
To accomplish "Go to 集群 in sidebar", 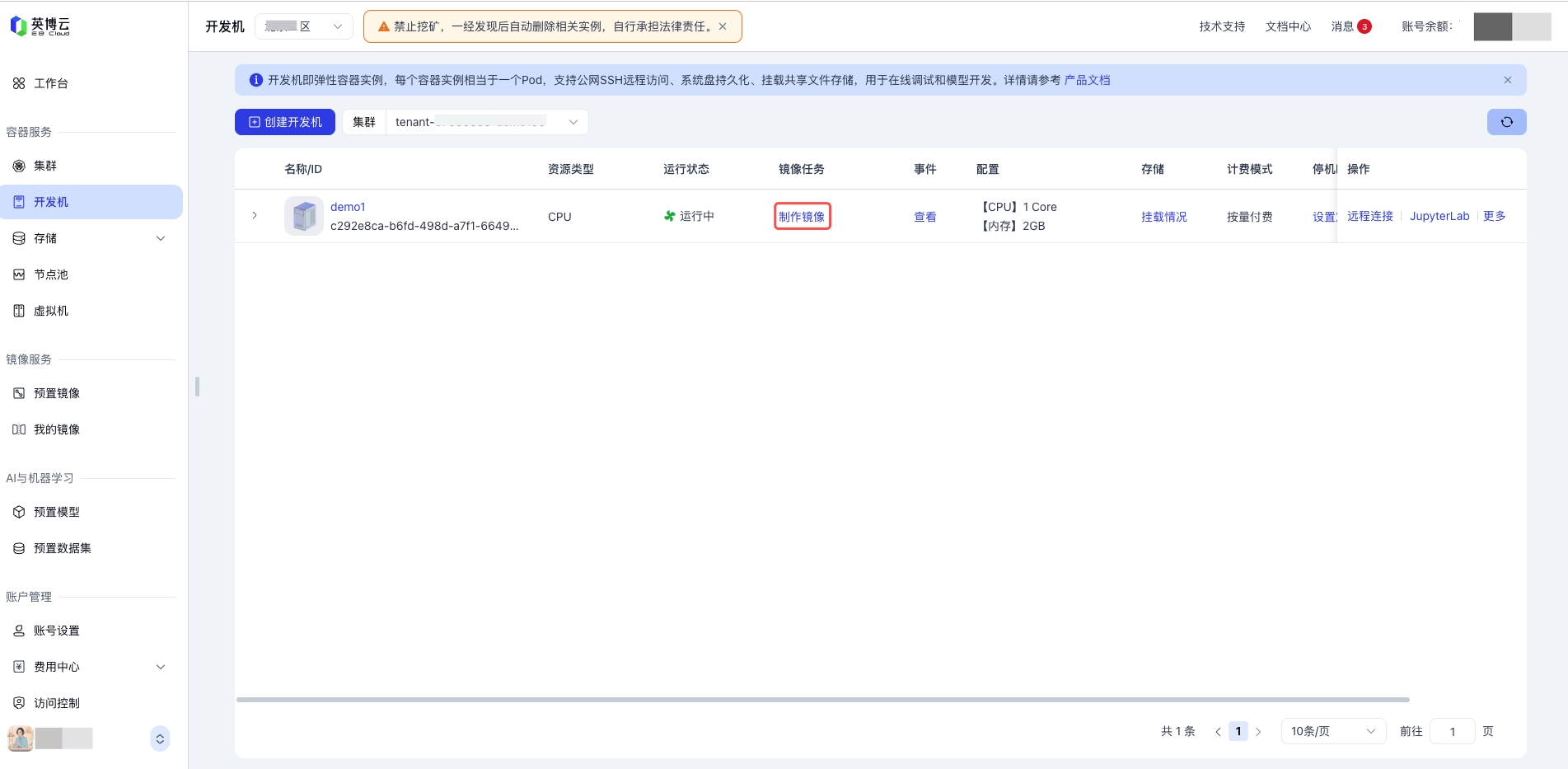I will [x=45, y=166].
